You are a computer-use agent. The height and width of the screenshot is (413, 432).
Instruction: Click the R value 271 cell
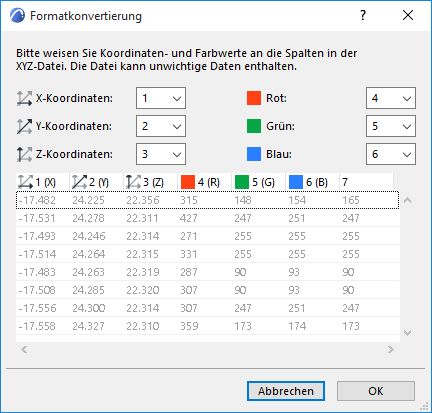pyautogui.click(x=189, y=236)
